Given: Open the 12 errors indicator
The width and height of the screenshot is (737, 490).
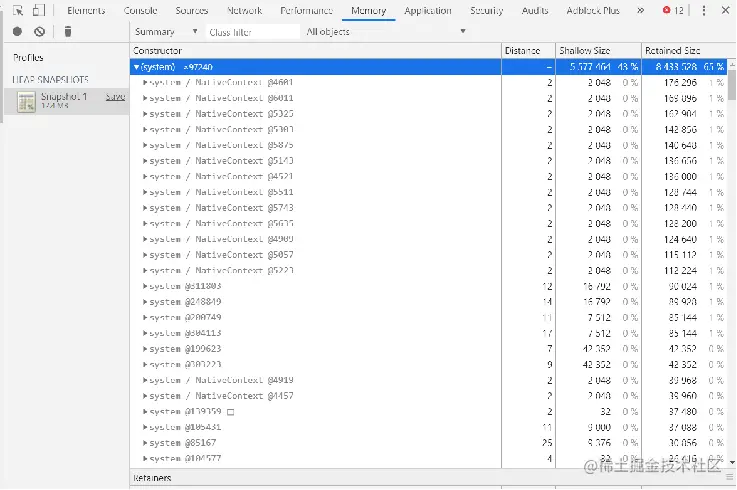Looking at the screenshot, I should click(x=673, y=10).
